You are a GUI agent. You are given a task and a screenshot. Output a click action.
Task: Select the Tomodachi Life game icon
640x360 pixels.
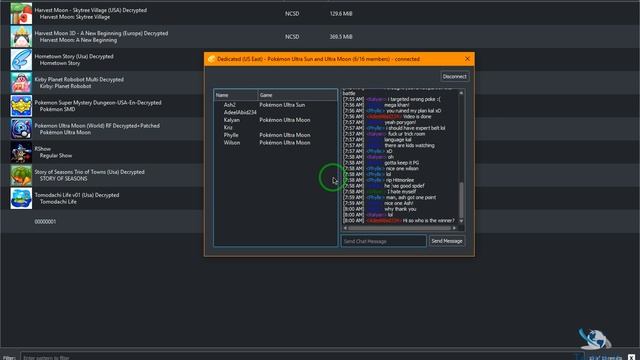[21, 198]
